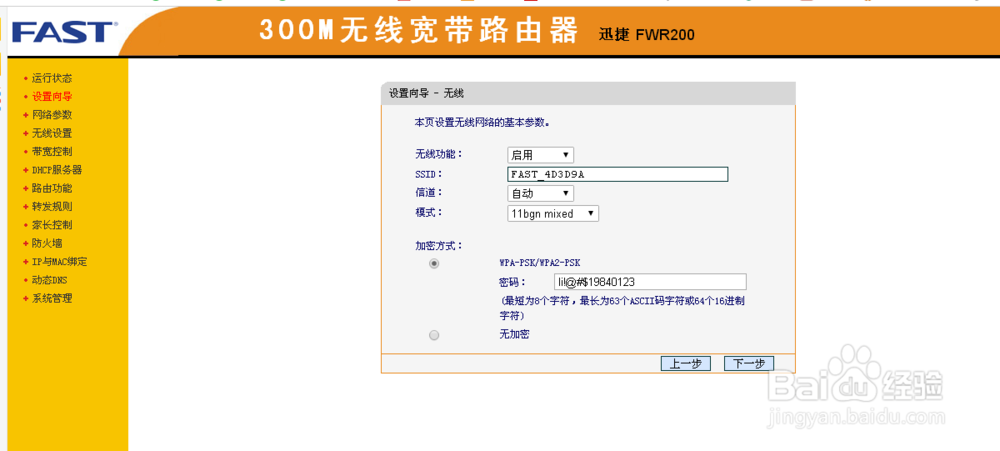This screenshot has width=1000, height=451.
Task: Expand 转发规则 menu
Action: click(52, 207)
